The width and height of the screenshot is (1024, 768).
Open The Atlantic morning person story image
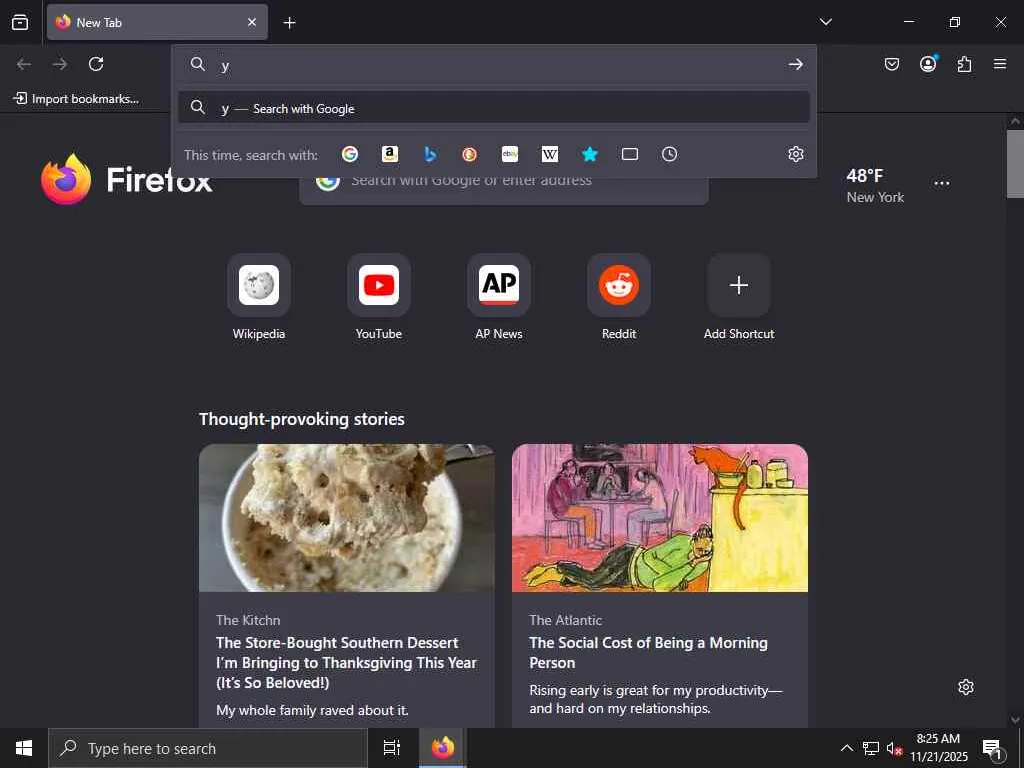660,518
